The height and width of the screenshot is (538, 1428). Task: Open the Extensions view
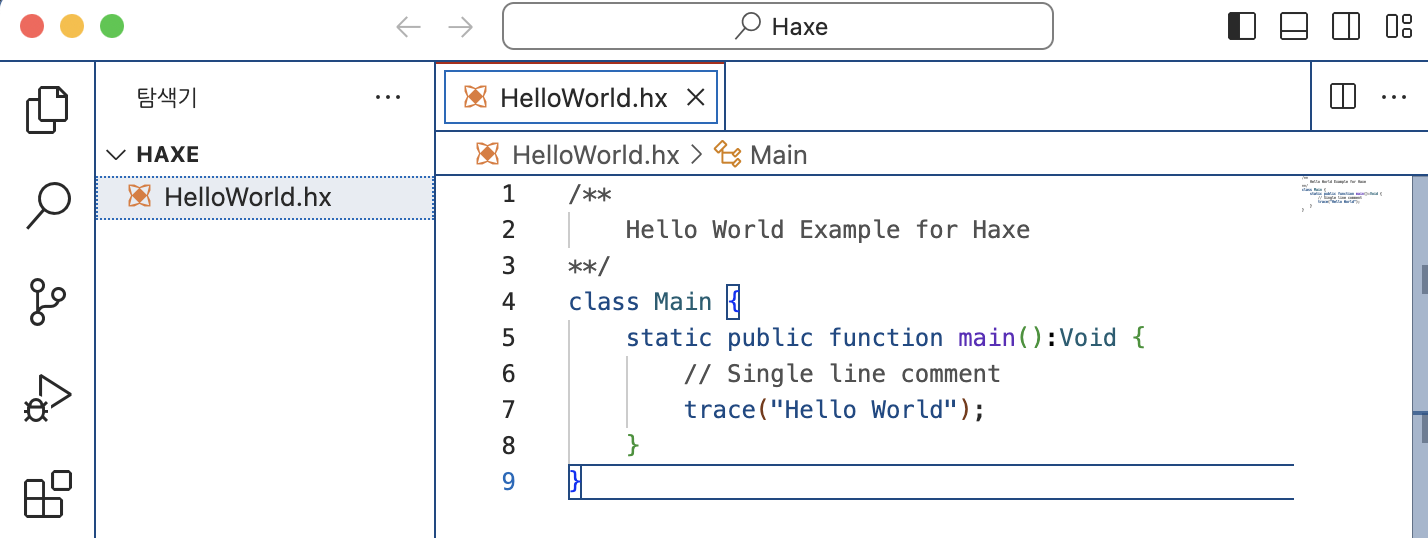point(47,494)
